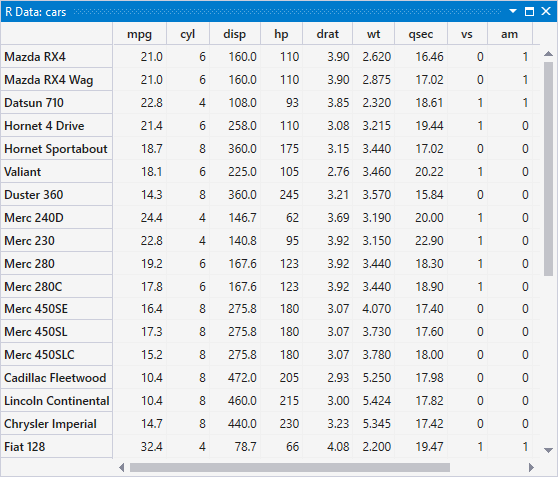Select the Fiat 128 row header
The height and width of the screenshot is (477, 558).
click(x=57, y=446)
